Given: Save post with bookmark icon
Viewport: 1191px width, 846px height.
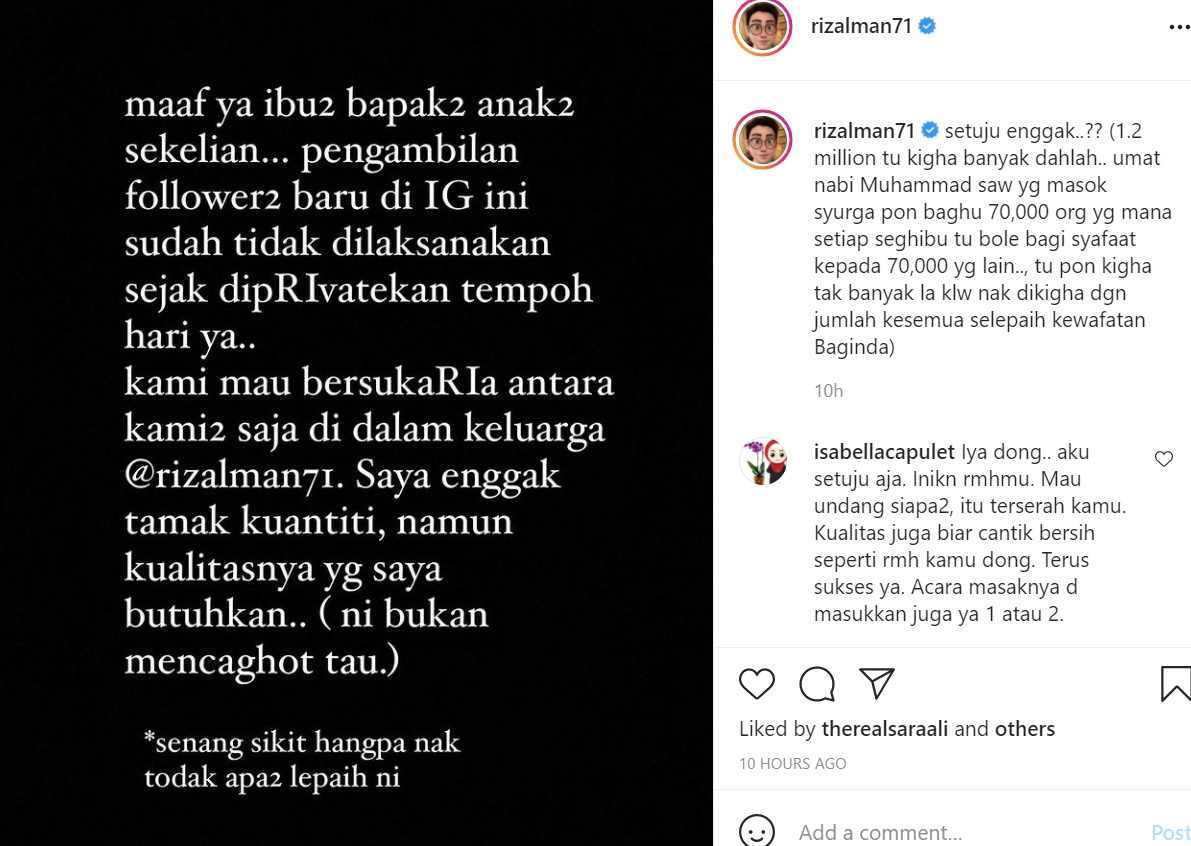Looking at the screenshot, I should point(1175,683).
